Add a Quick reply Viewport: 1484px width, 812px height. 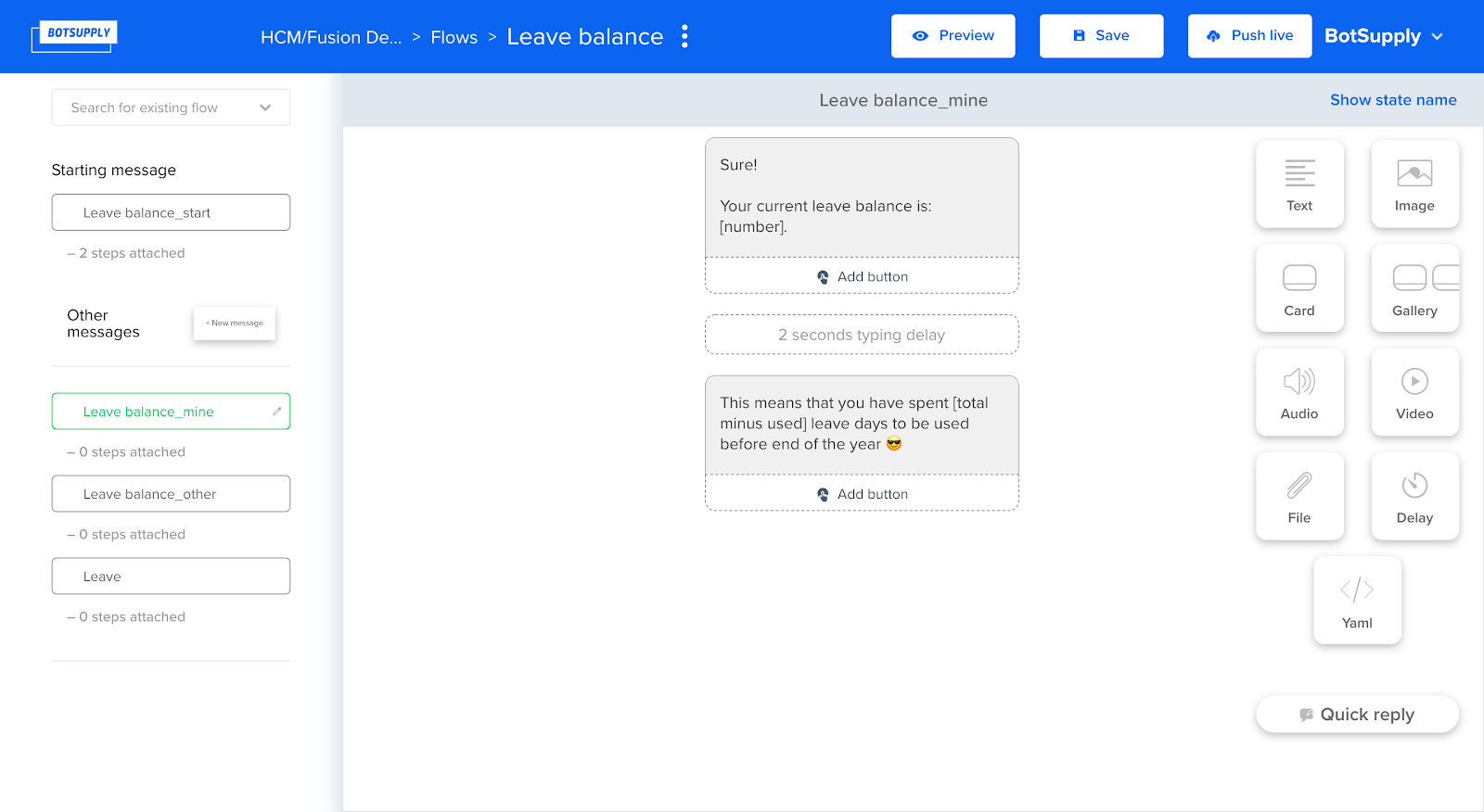point(1357,715)
